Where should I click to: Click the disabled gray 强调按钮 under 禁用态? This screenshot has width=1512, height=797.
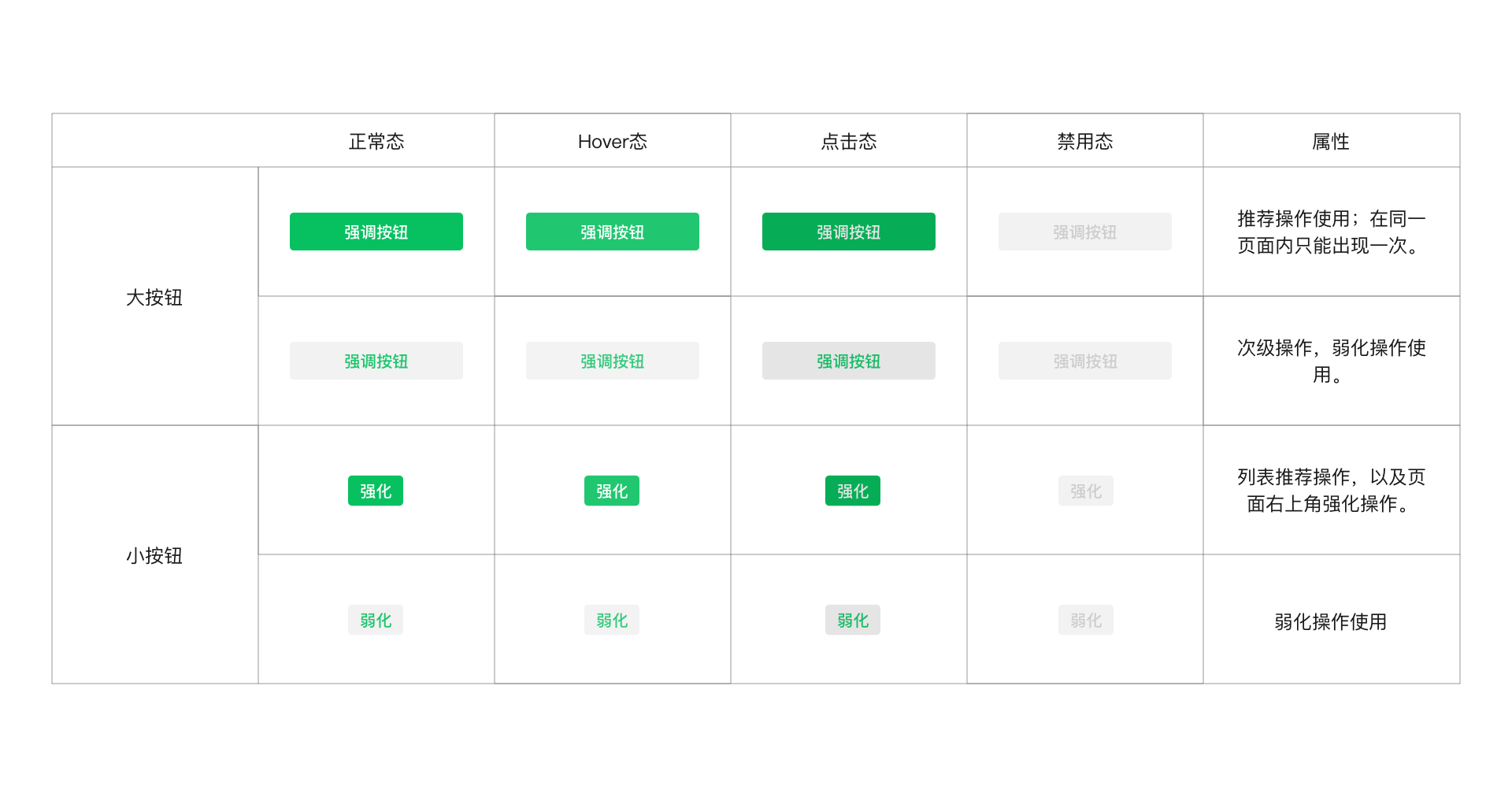click(x=1084, y=232)
